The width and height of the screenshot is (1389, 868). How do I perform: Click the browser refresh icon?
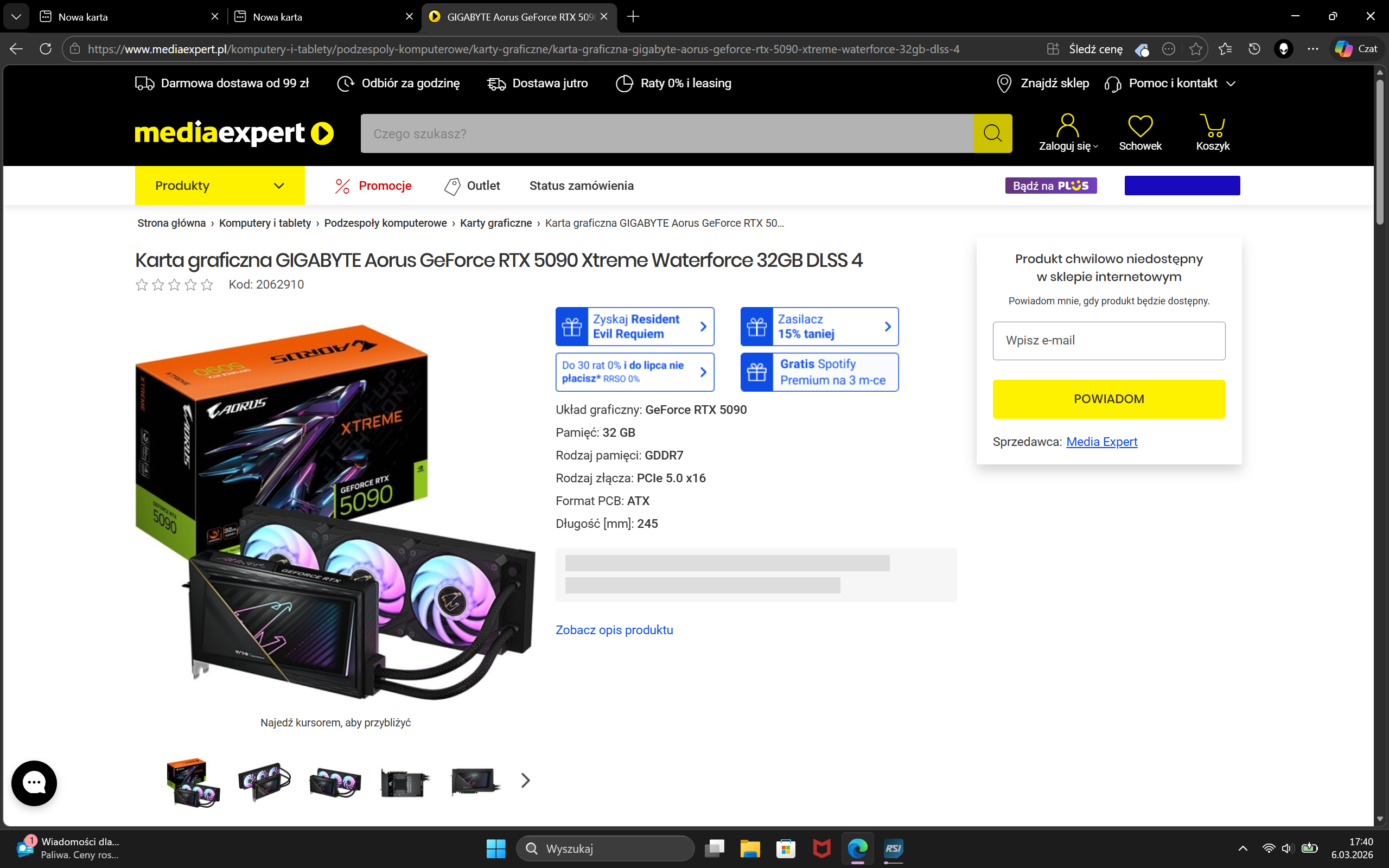[x=46, y=49]
